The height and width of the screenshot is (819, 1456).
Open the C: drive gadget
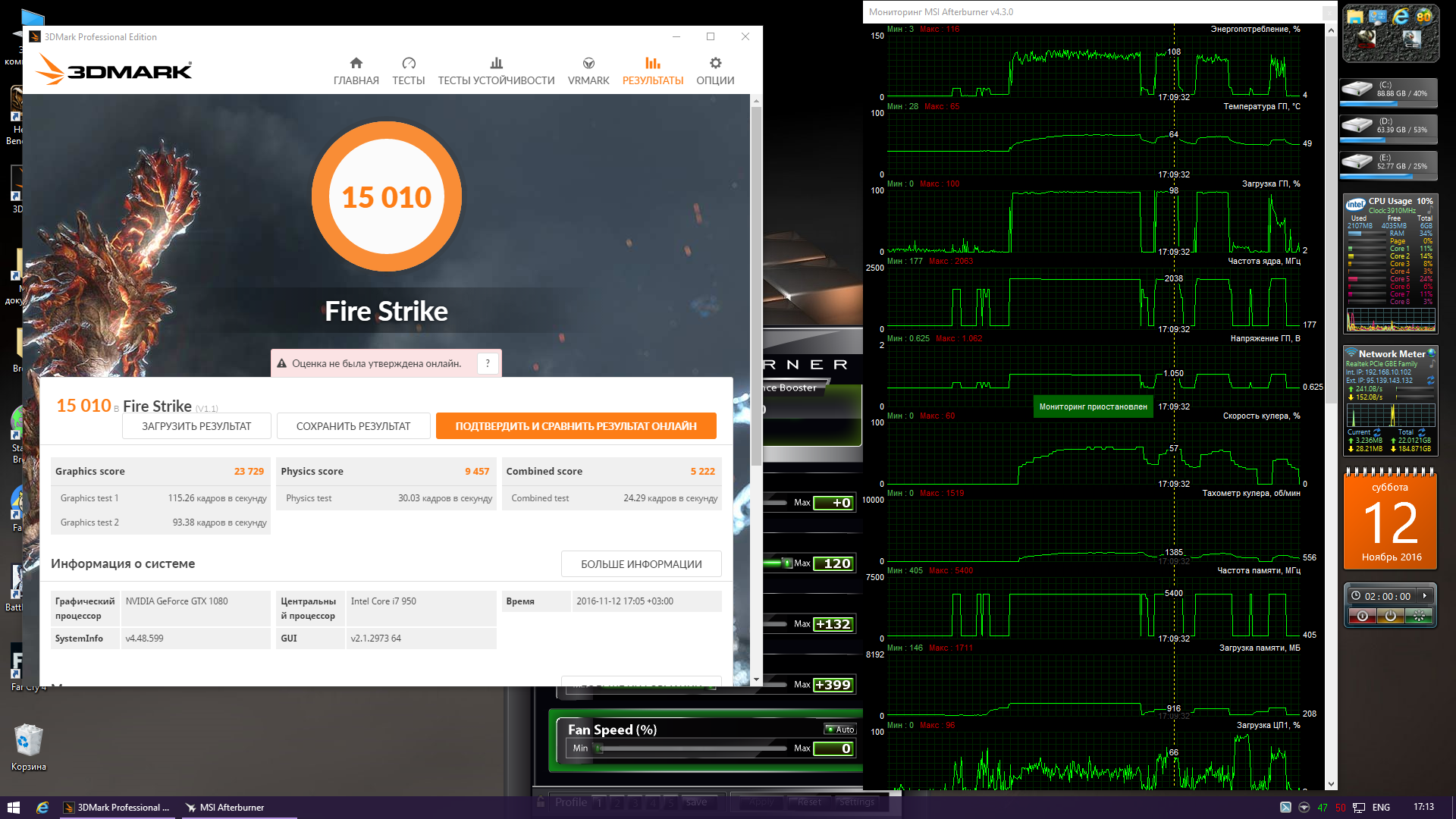[1389, 89]
